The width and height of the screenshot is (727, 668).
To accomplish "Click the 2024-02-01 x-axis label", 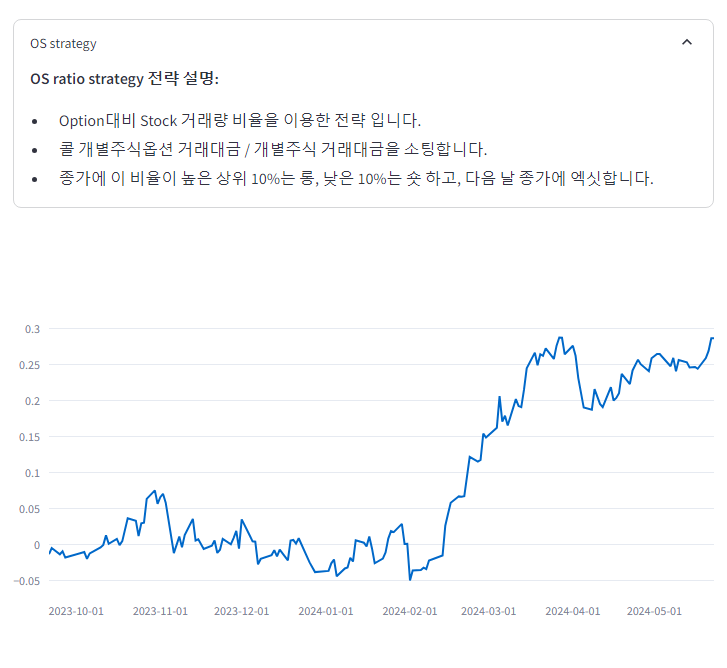I will point(409,611).
